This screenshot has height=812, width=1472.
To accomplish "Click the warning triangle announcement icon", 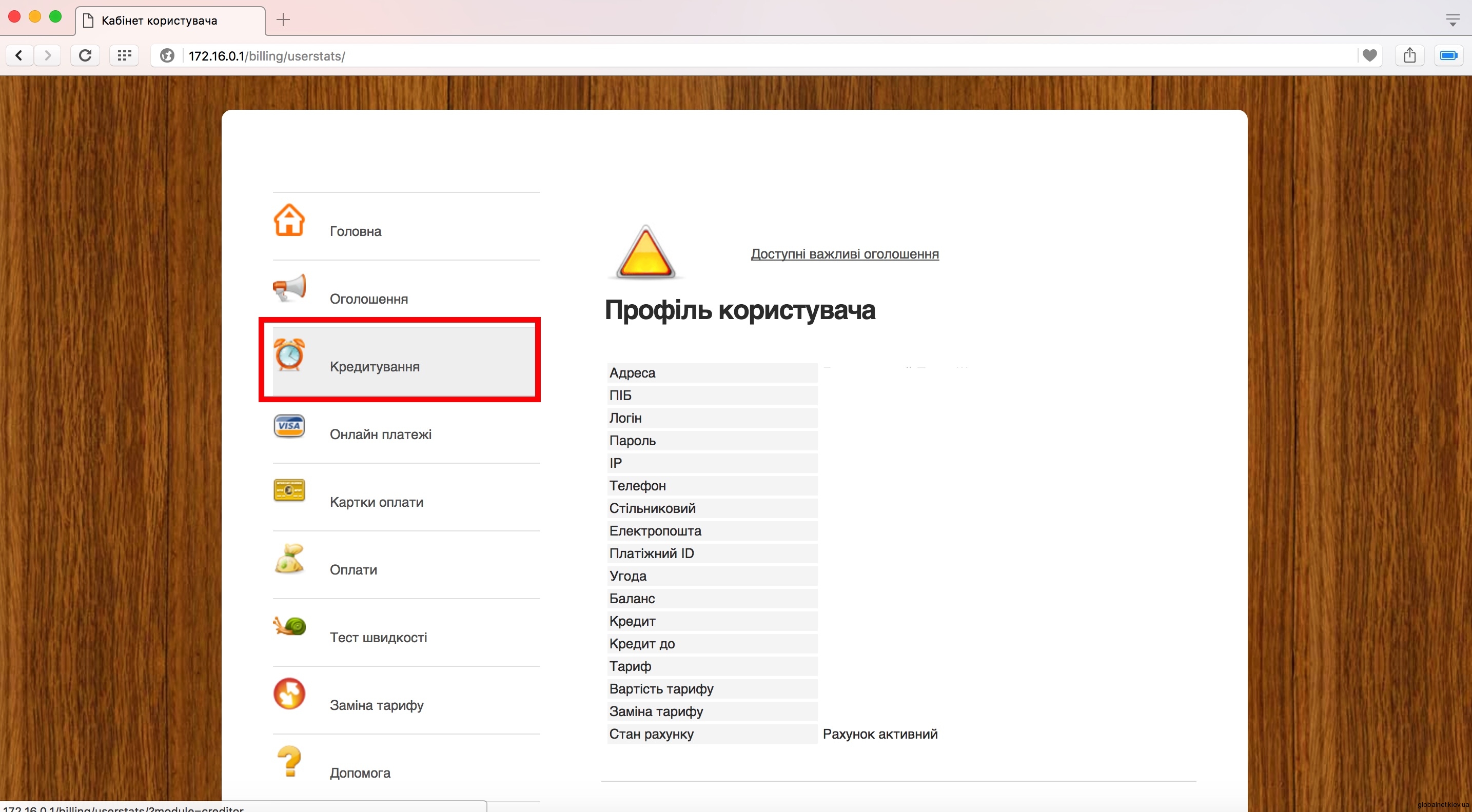I will click(x=644, y=252).
